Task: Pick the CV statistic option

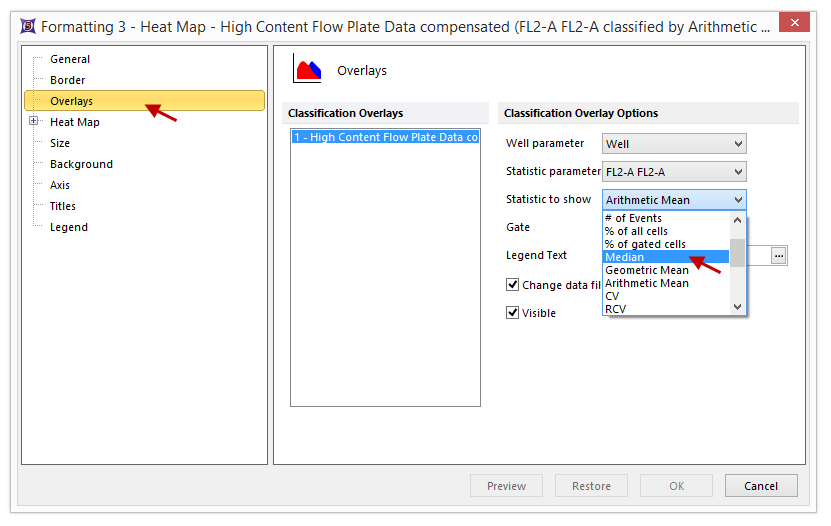Action: click(x=612, y=296)
